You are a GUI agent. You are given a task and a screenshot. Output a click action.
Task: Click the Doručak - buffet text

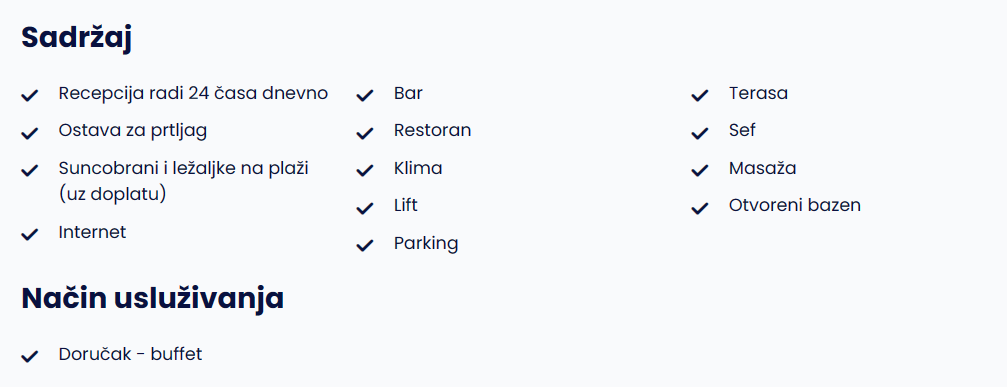coord(130,354)
